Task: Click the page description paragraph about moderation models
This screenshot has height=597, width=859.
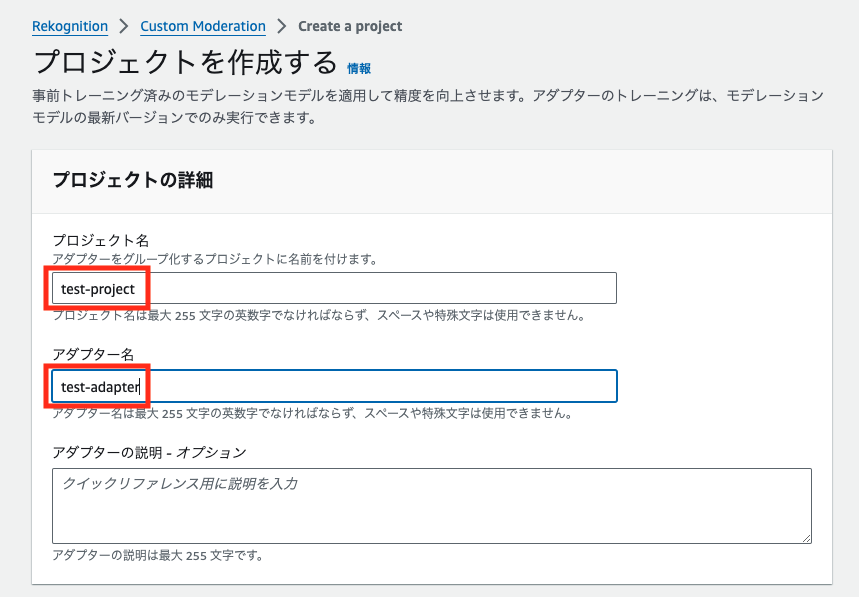Action: [428, 106]
